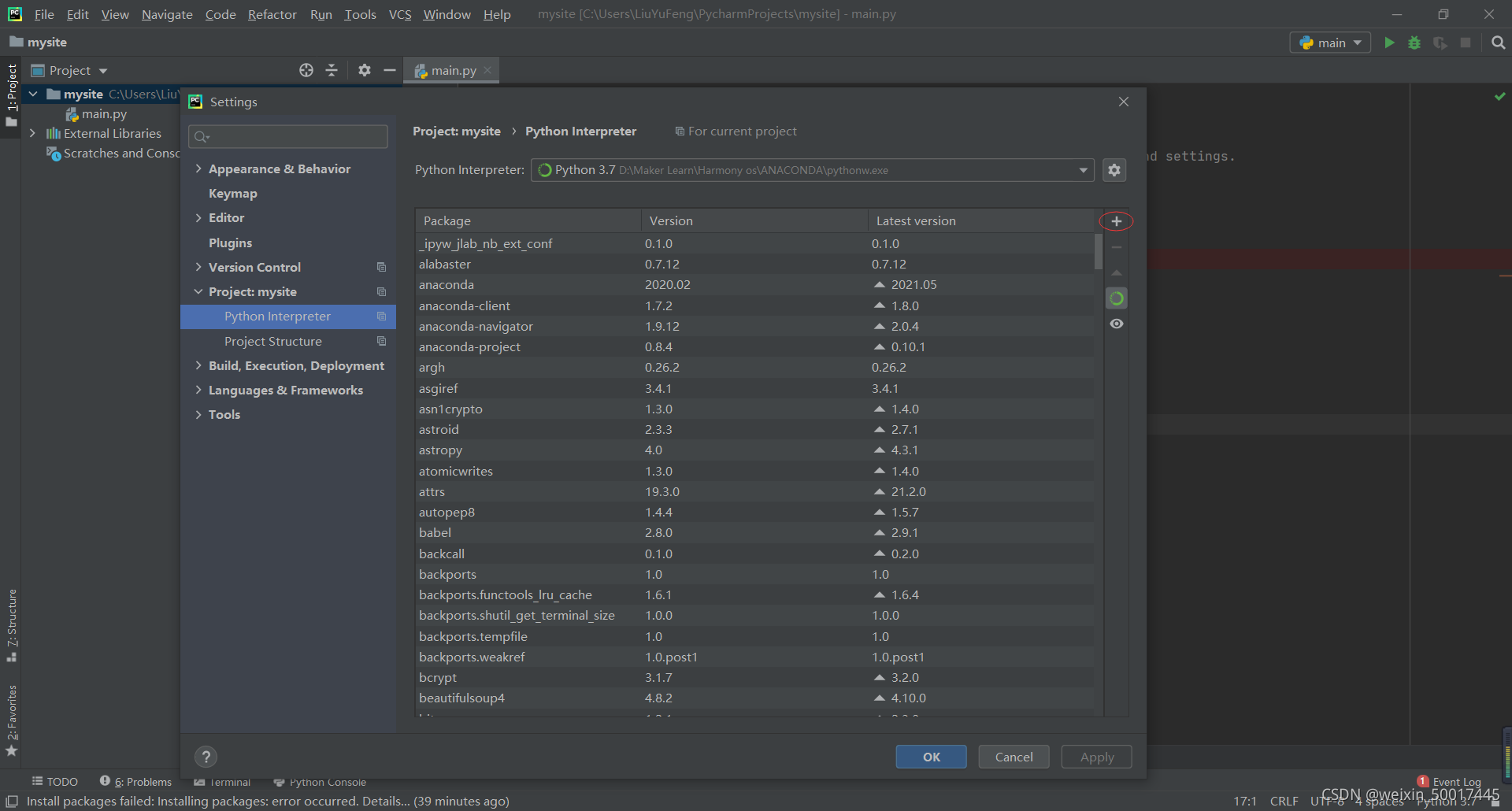
Task: Click the locate file target icon
Action: tap(306, 70)
